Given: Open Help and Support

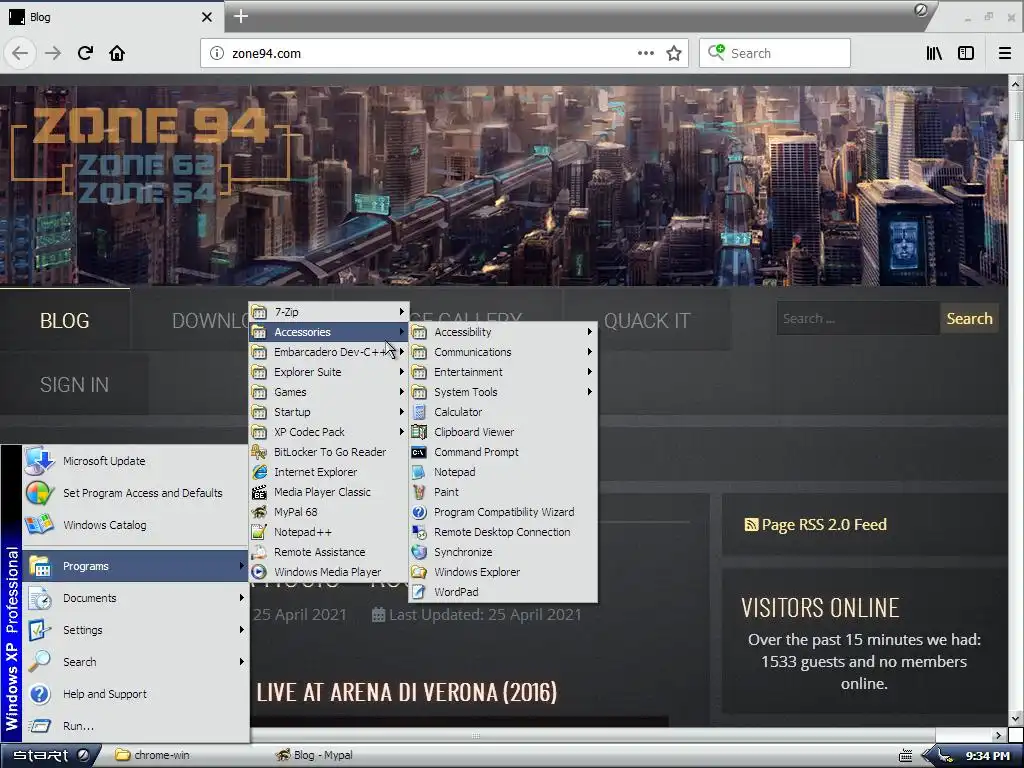Looking at the screenshot, I should [136, 694].
